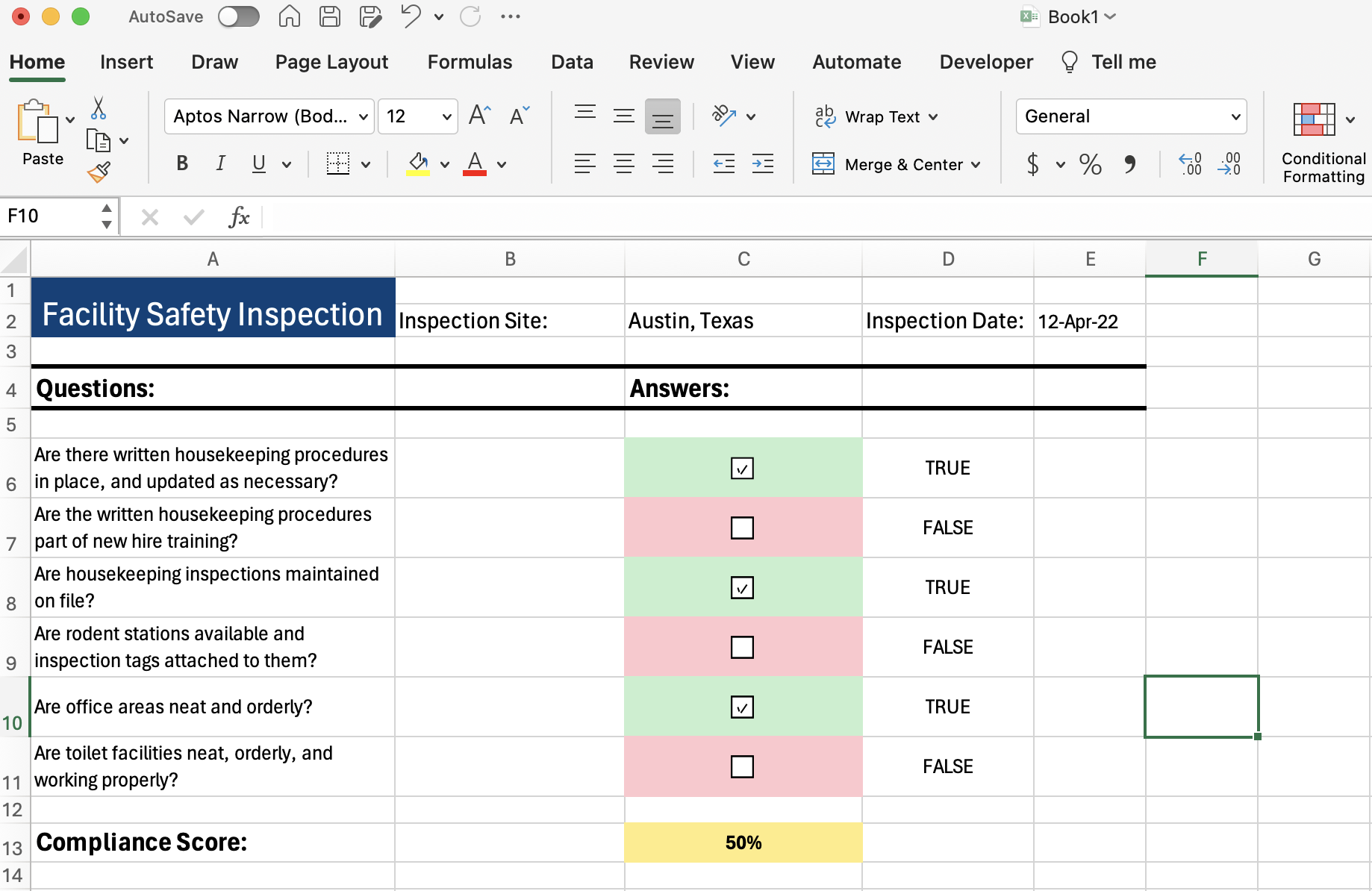
Task: Uncheck the housekeeping procedures checkbox
Action: 743,468
